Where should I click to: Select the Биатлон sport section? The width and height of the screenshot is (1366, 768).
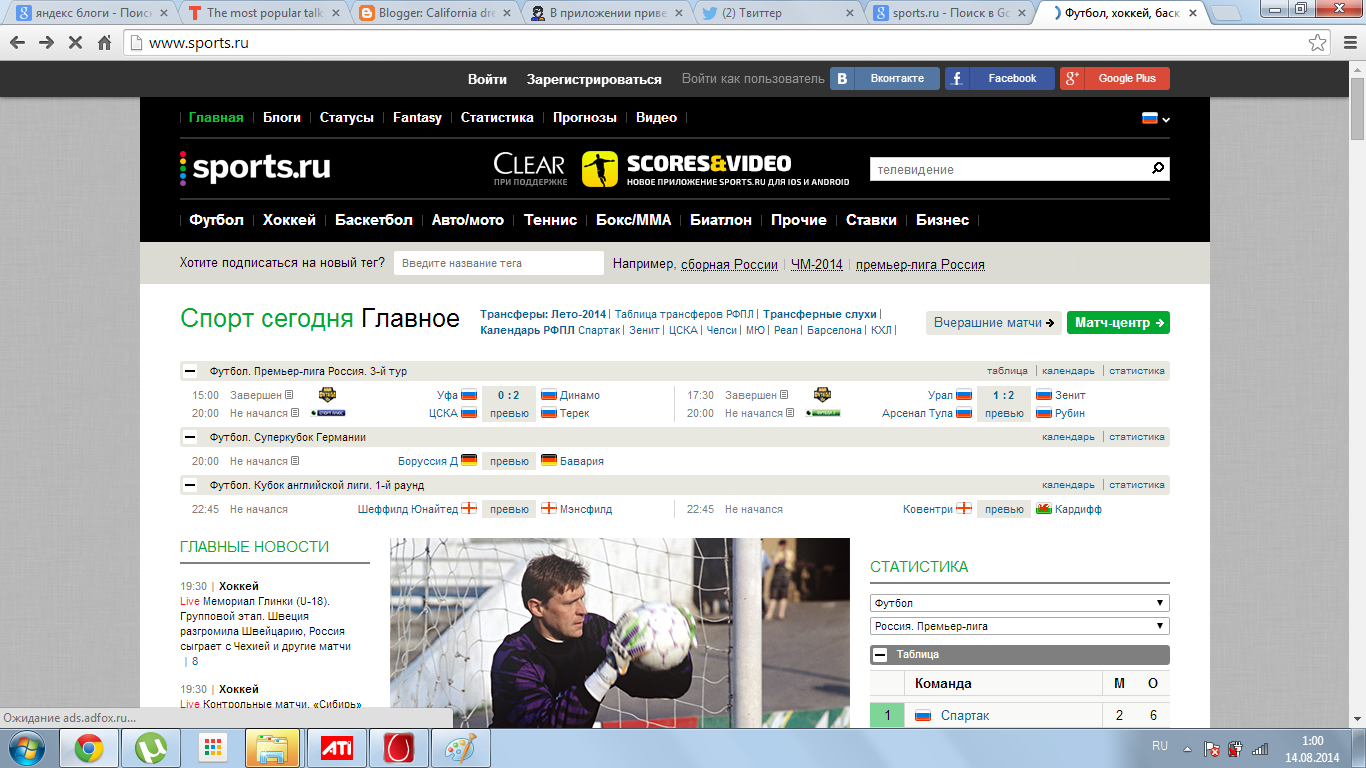tap(719, 220)
